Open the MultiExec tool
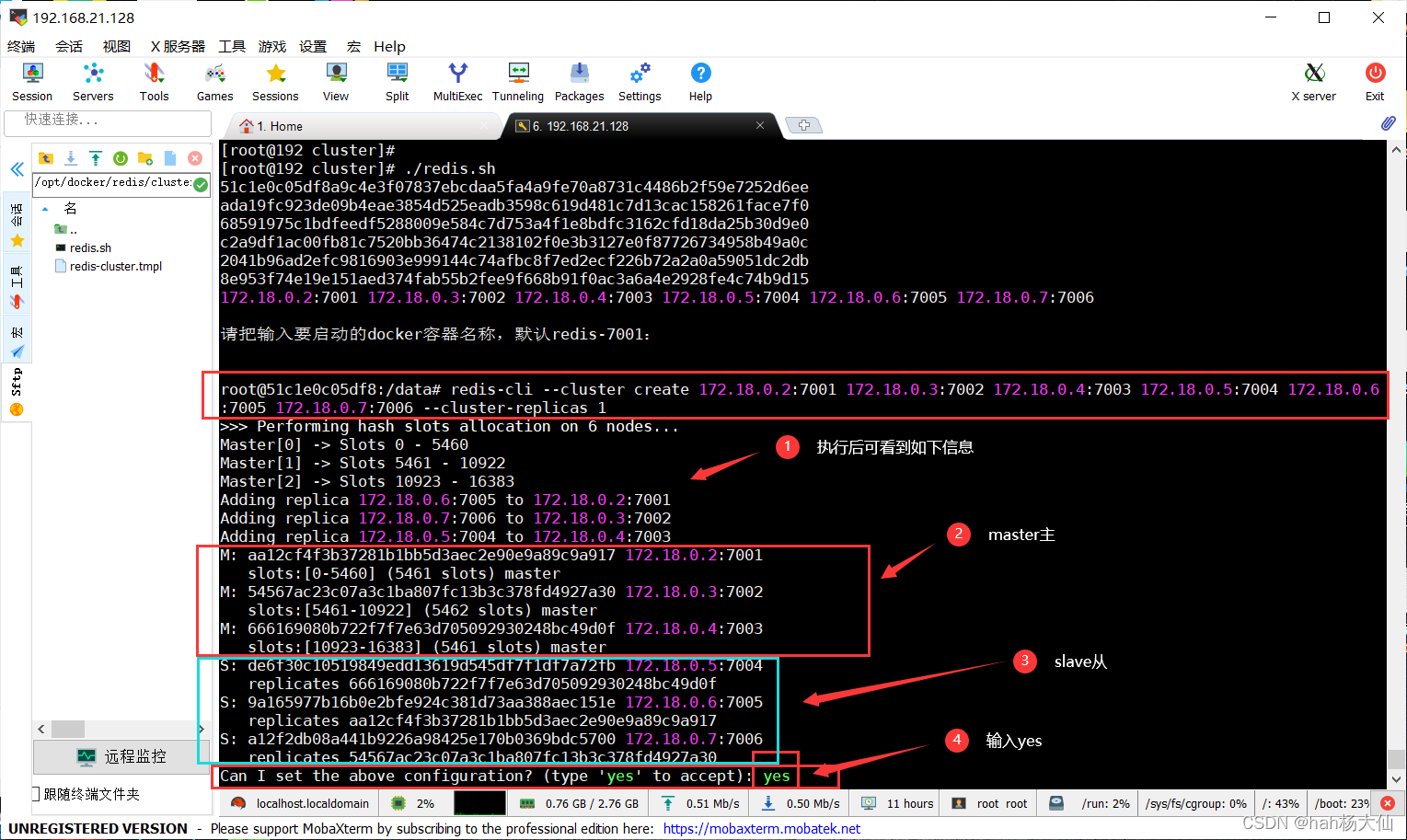 click(457, 82)
